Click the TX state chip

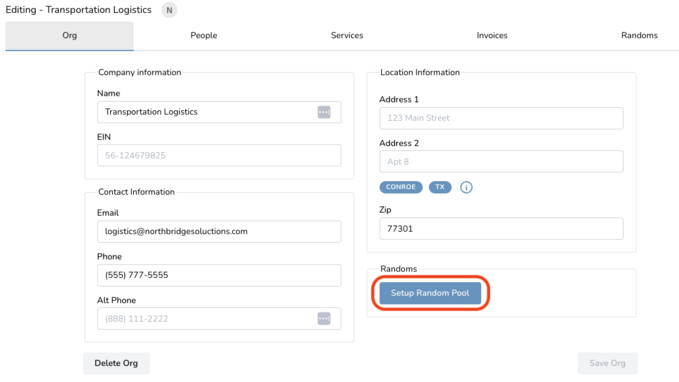point(440,187)
